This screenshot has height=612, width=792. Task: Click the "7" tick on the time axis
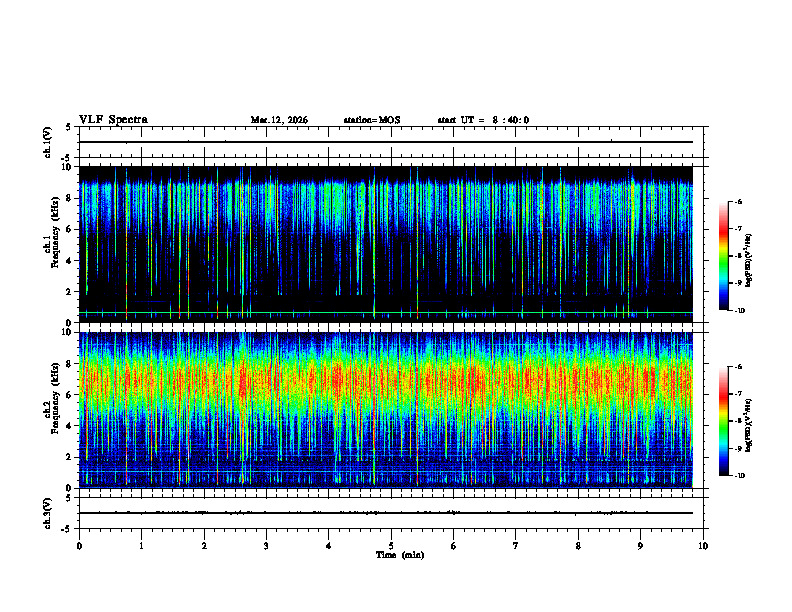click(x=516, y=546)
